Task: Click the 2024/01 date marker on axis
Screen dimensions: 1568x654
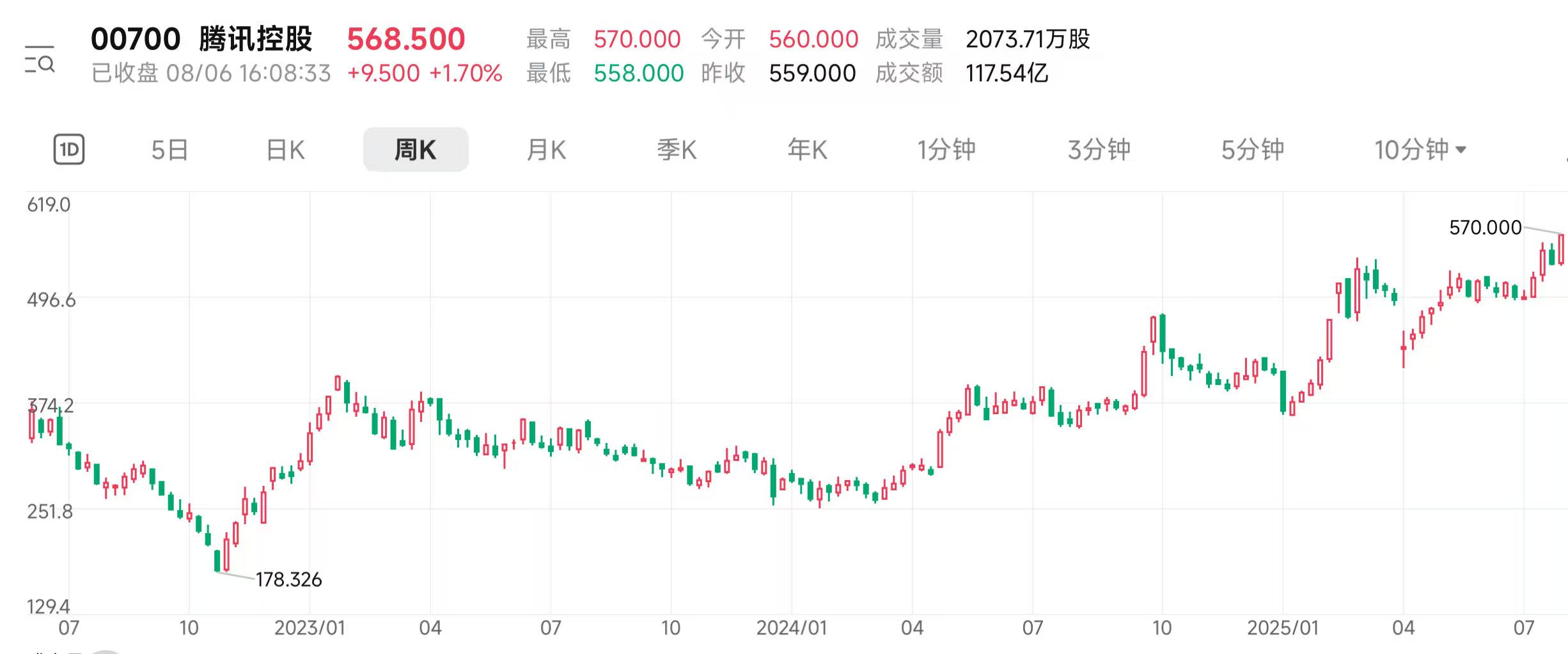Action: point(792,628)
